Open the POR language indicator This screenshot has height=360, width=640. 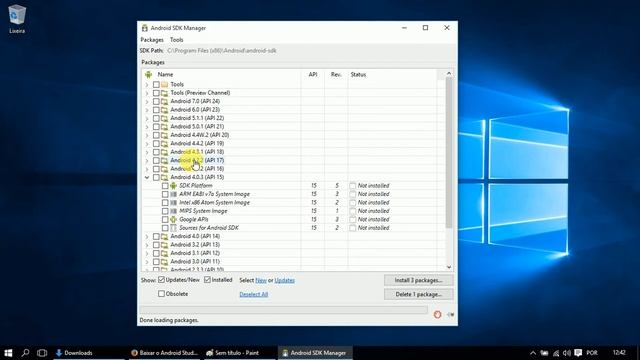tap(592, 353)
